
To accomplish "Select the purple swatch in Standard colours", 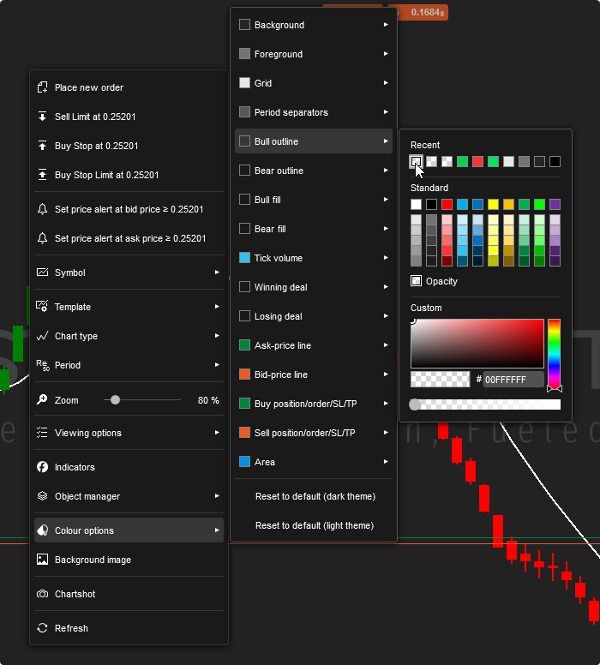I will 555,204.
